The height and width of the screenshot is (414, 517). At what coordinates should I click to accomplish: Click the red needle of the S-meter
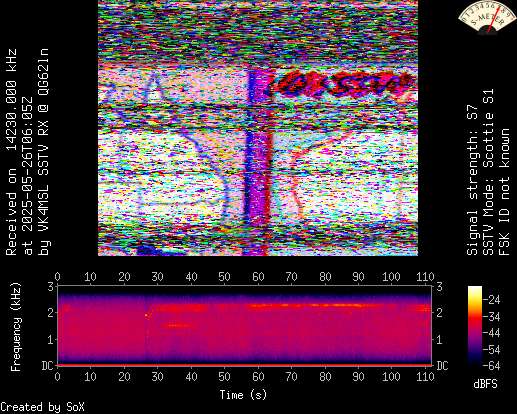(x=494, y=21)
